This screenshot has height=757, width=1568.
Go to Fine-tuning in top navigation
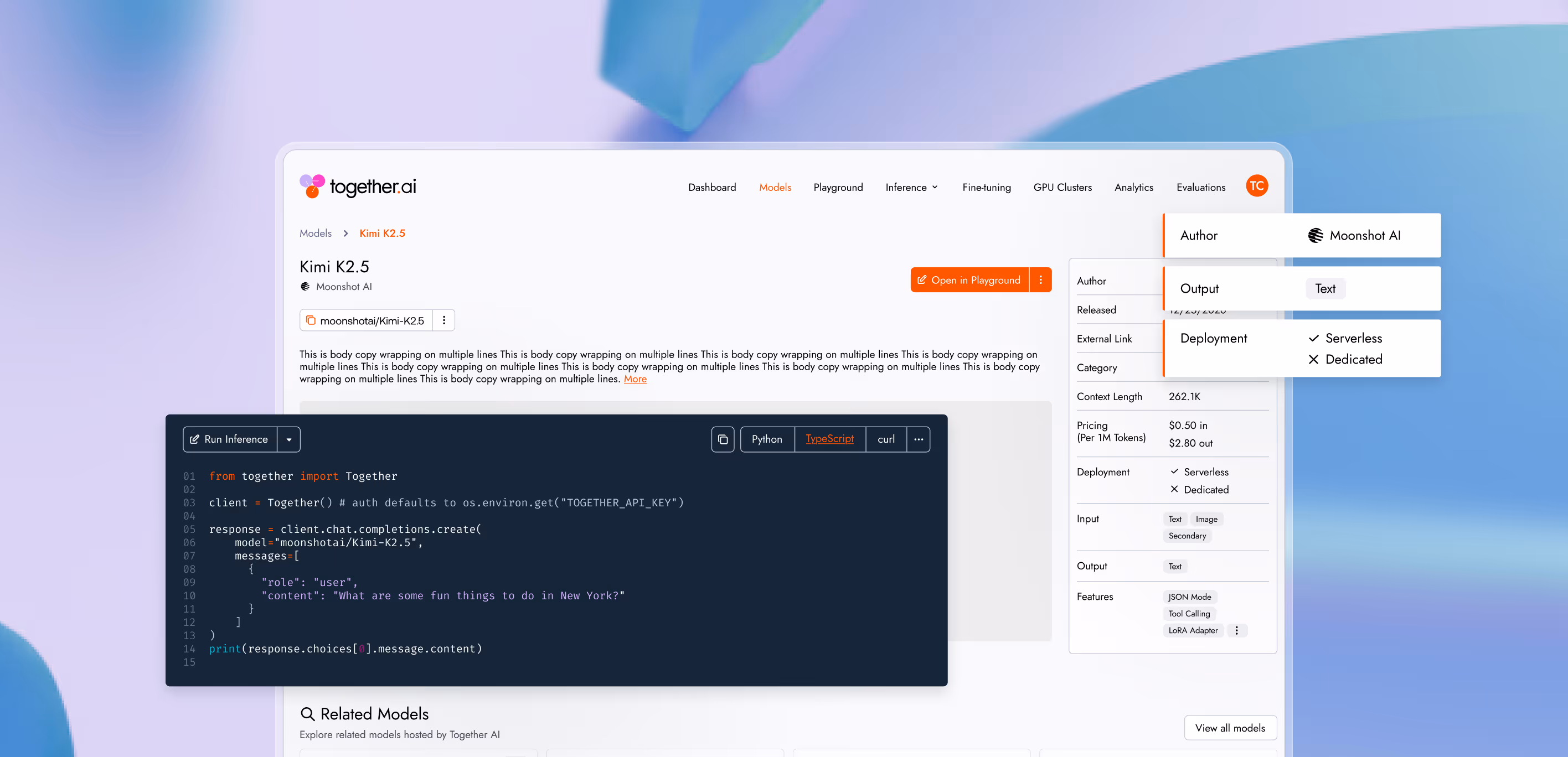[986, 188]
